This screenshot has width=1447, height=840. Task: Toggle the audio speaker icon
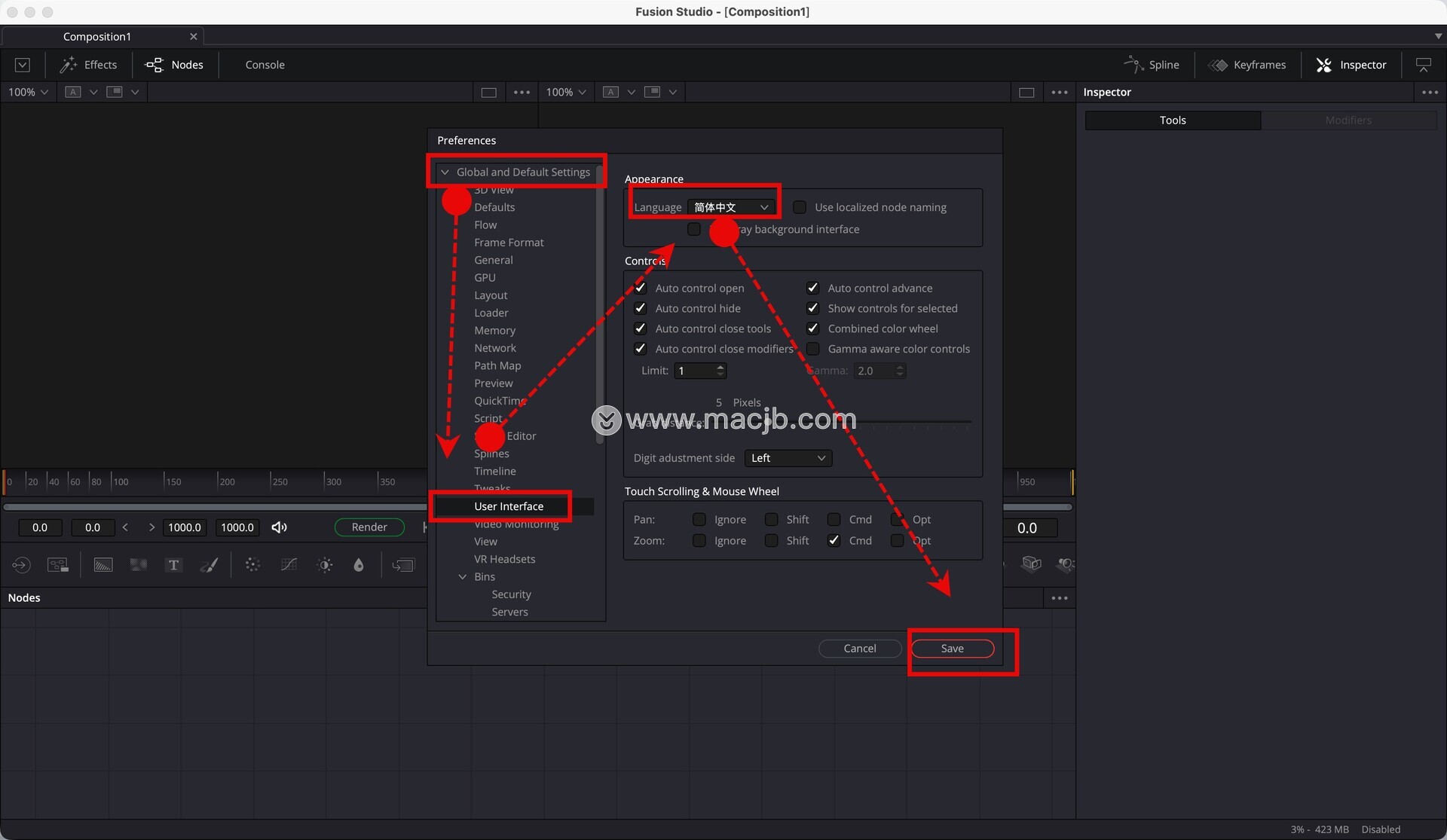[x=279, y=527]
